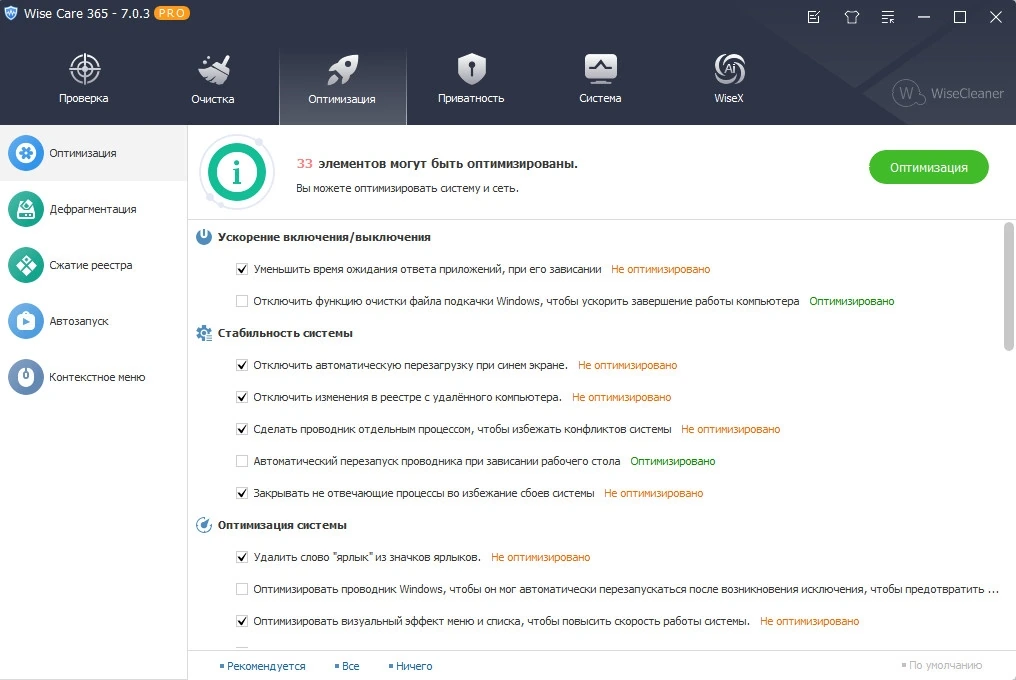Click the Wise Care 365 shield logo
The image size is (1016, 680).
(x=11, y=14)
